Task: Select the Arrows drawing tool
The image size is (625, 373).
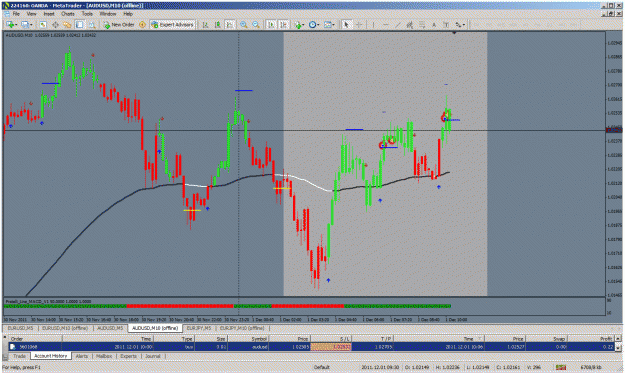Action: (x=458, y=25)
